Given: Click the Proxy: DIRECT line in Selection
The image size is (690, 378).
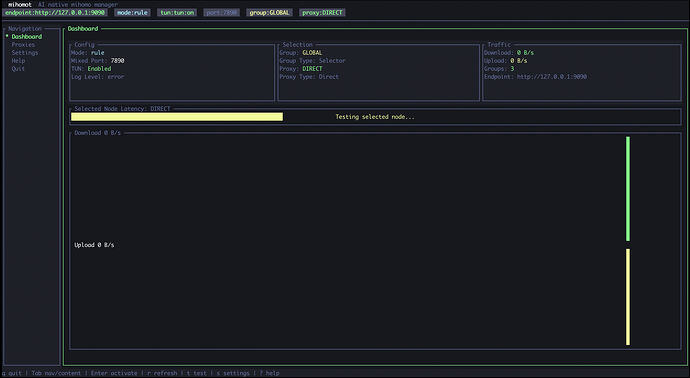Looking at the screenshot, I should point(301,69).
